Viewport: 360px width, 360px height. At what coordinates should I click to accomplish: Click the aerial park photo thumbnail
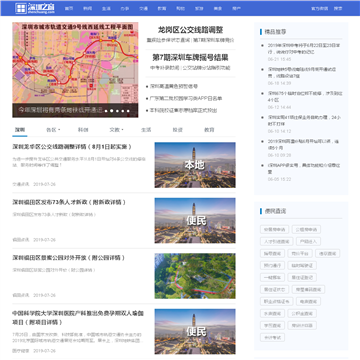click(x=195, y=276)
